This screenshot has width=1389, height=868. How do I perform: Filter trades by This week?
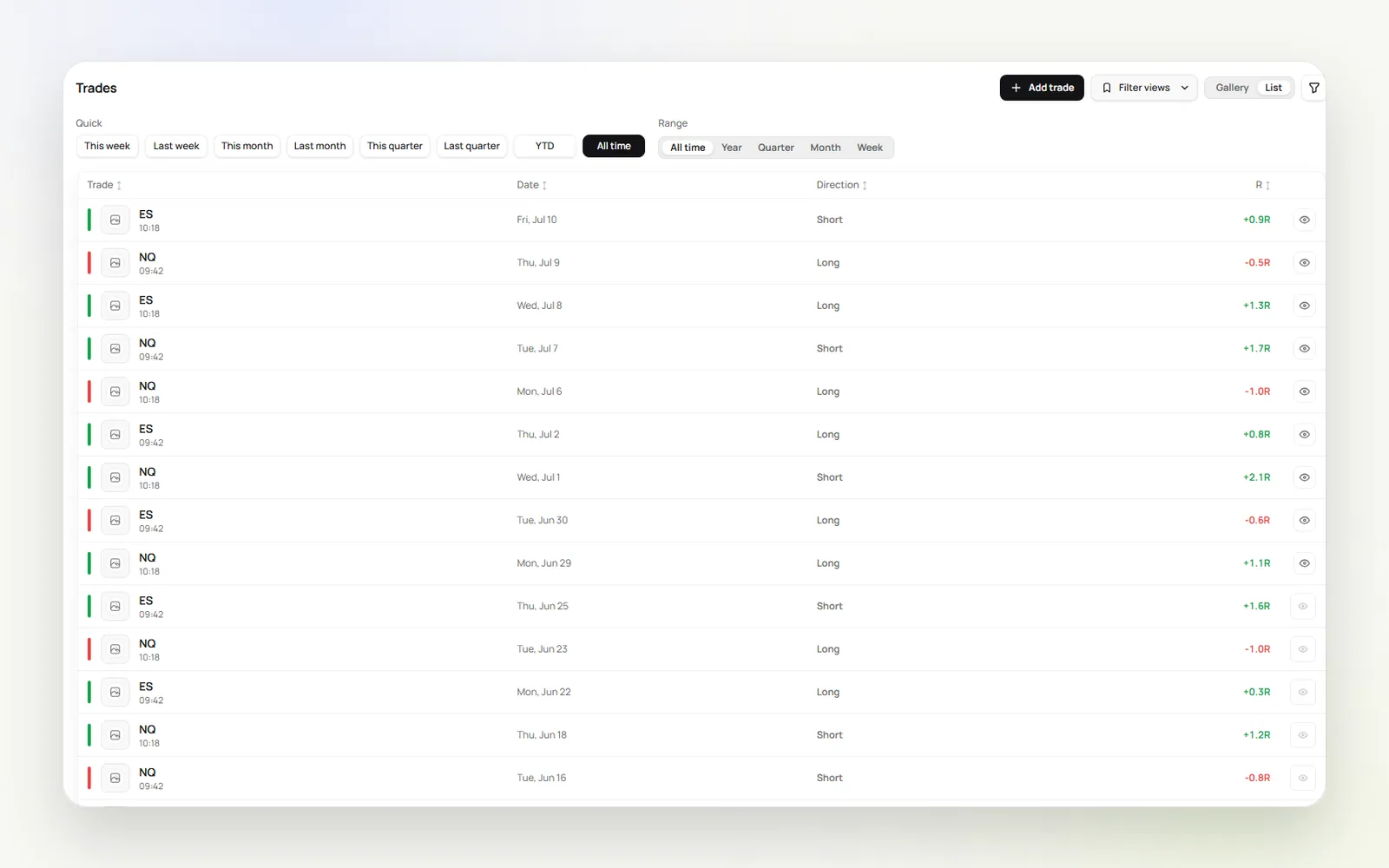107,146
